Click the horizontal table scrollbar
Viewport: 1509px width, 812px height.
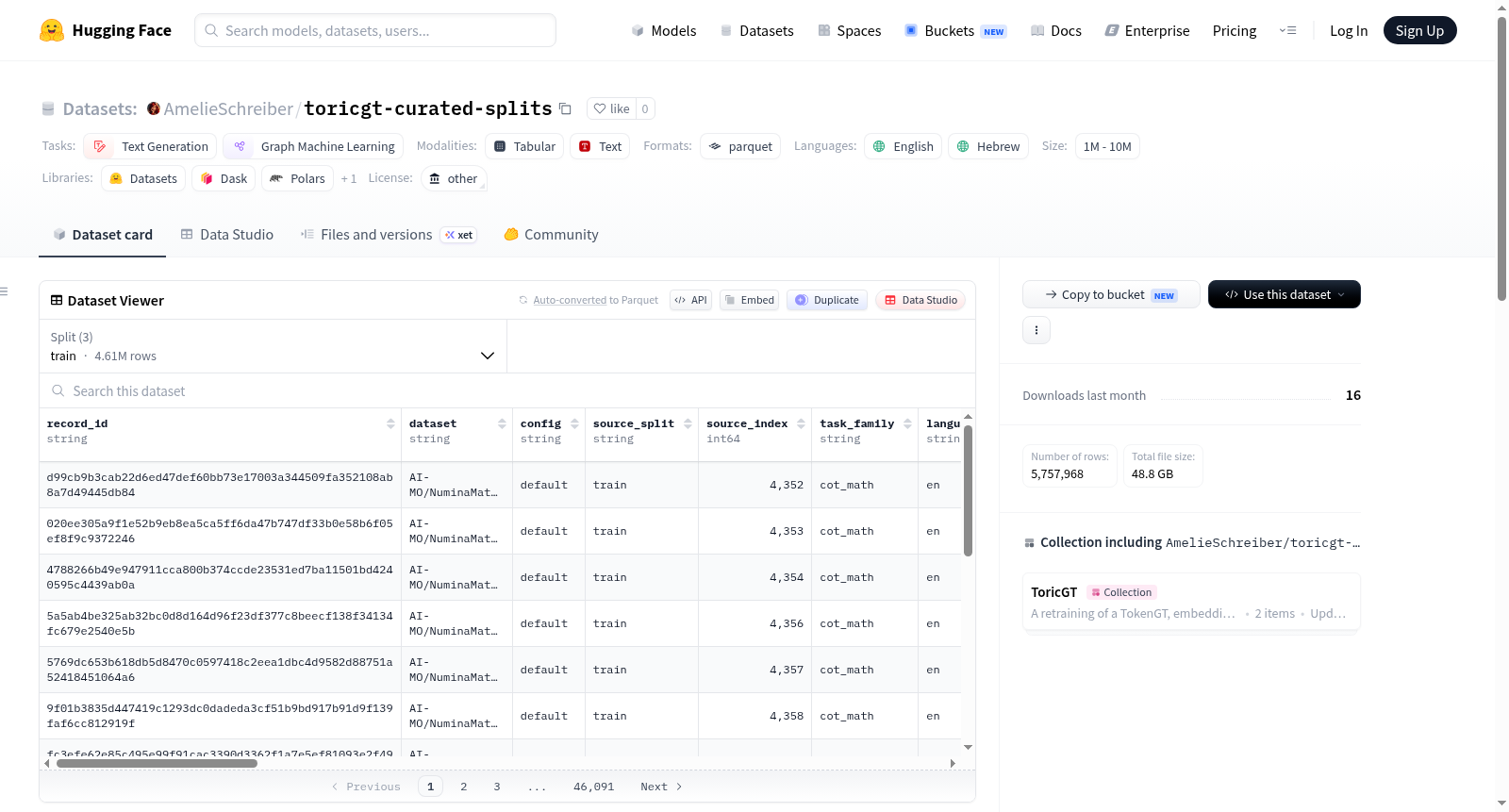pyautogui.click(x=157, y=763)
